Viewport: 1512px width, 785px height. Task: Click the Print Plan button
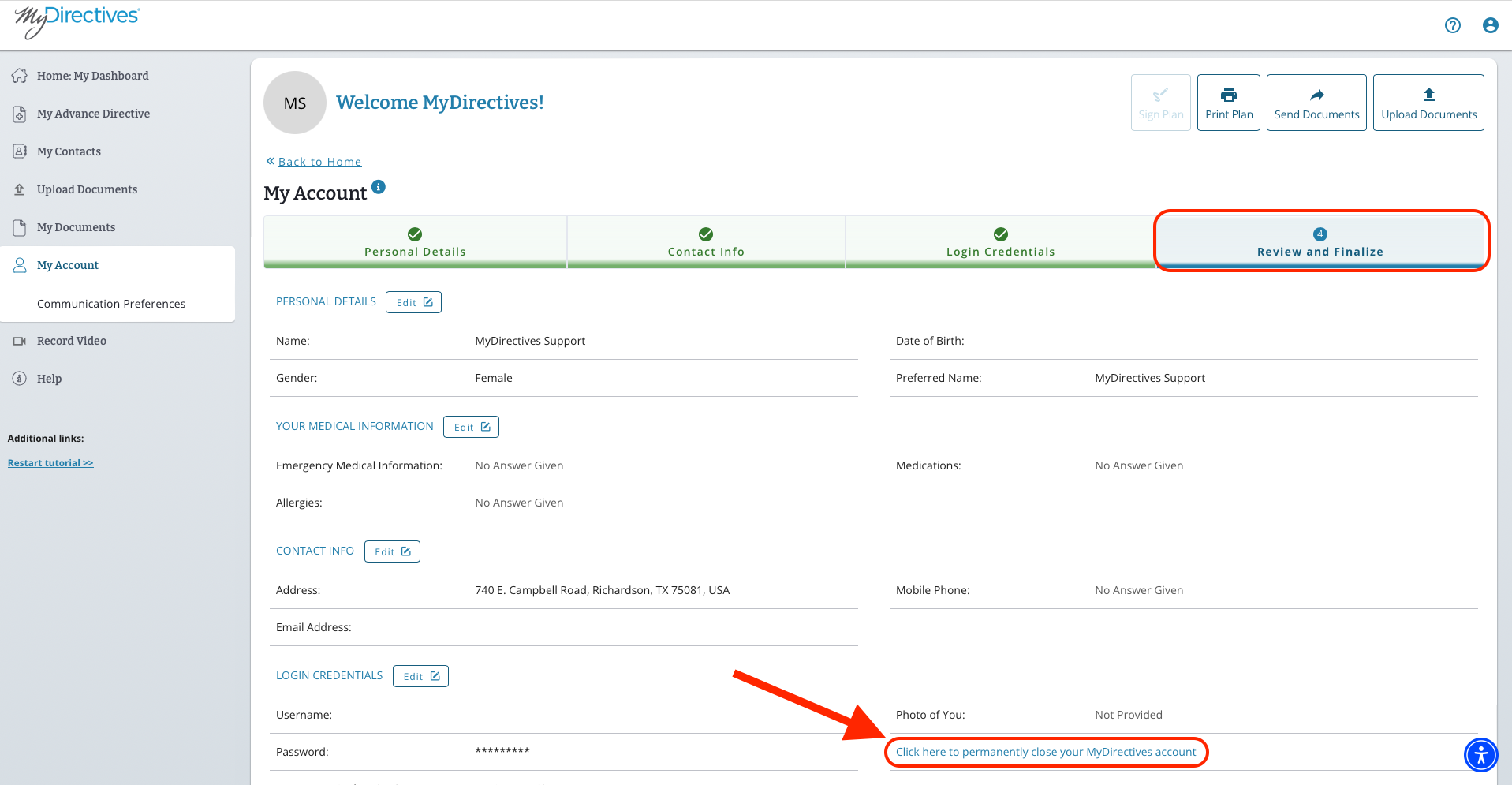click(1229, 103)
